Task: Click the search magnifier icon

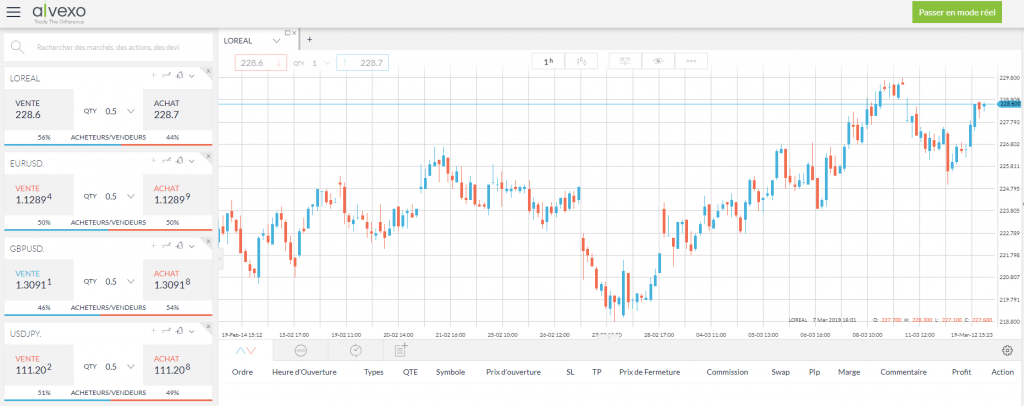Action: tap(18, 47)
